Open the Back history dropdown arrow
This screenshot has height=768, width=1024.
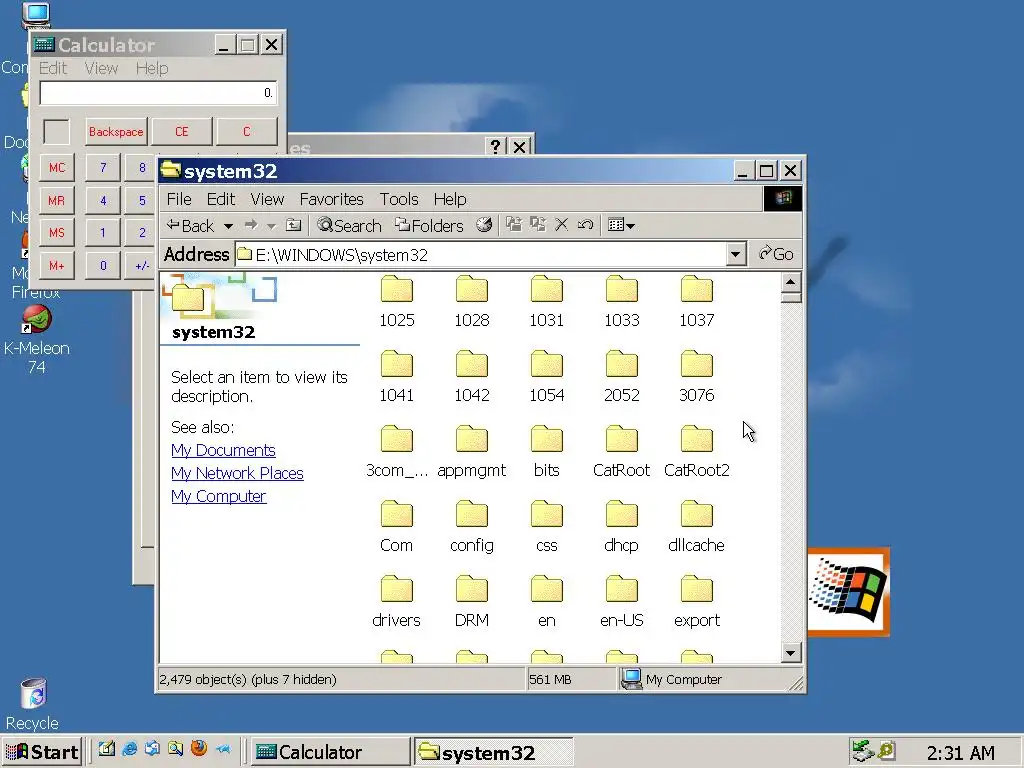click(x=228, y=226)
